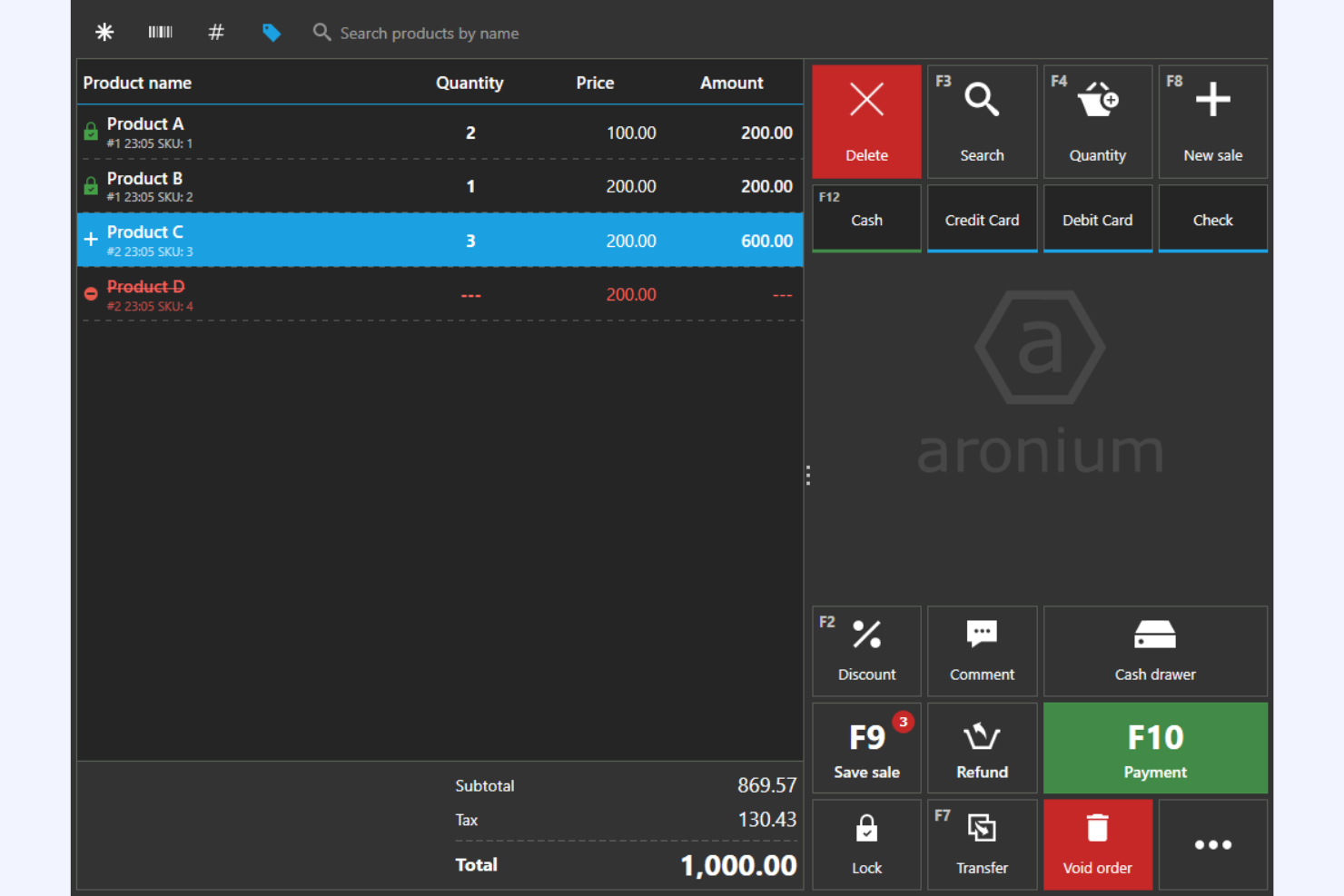Select the hash (SKU entry) icon
The image size is (1344, 896).
coord(215,32)
